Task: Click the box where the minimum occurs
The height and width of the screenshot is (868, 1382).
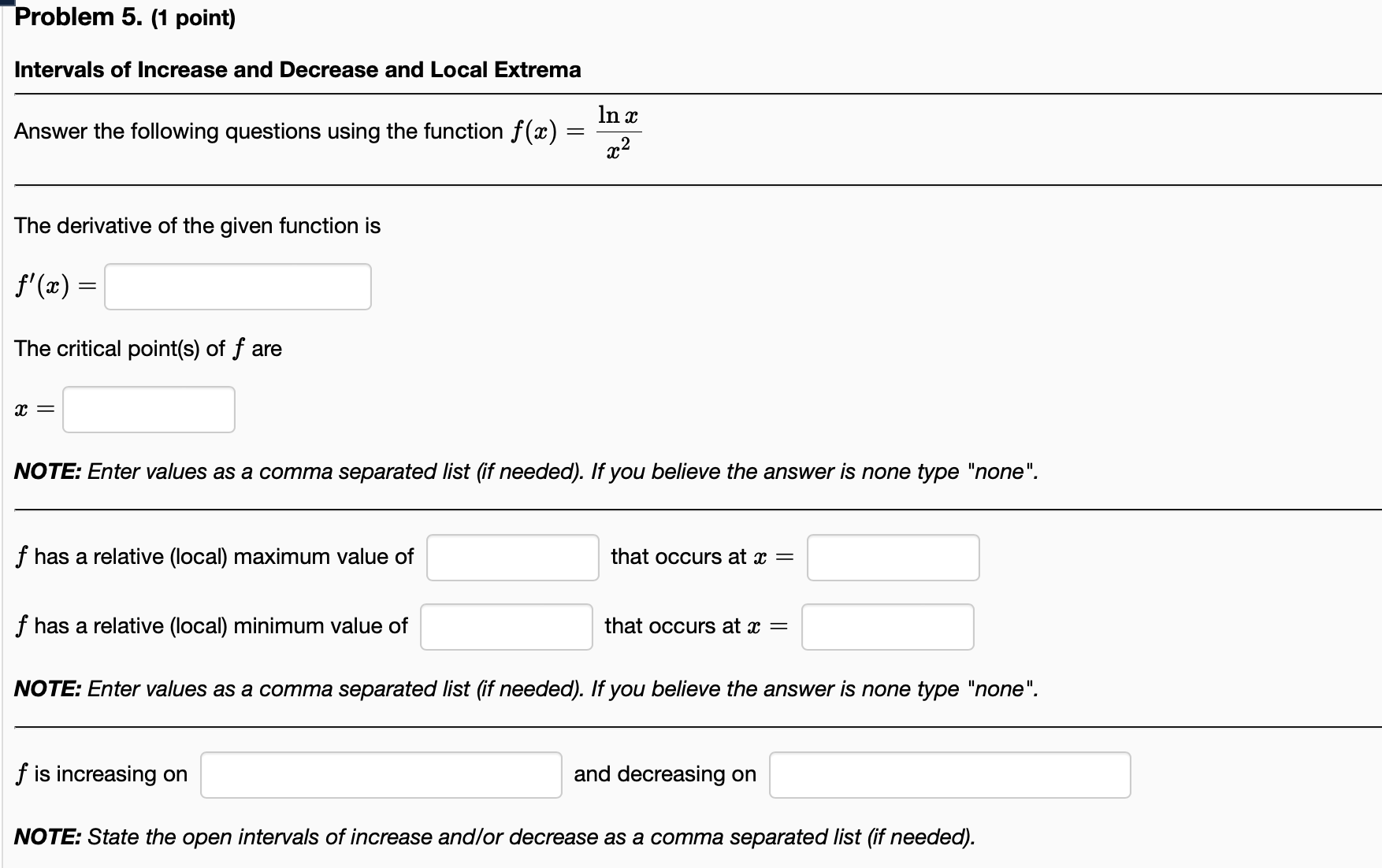Action: tap(887, 626)
